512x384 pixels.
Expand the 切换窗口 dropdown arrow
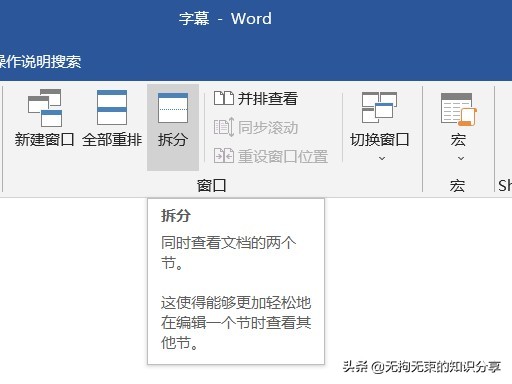(382, 159)
